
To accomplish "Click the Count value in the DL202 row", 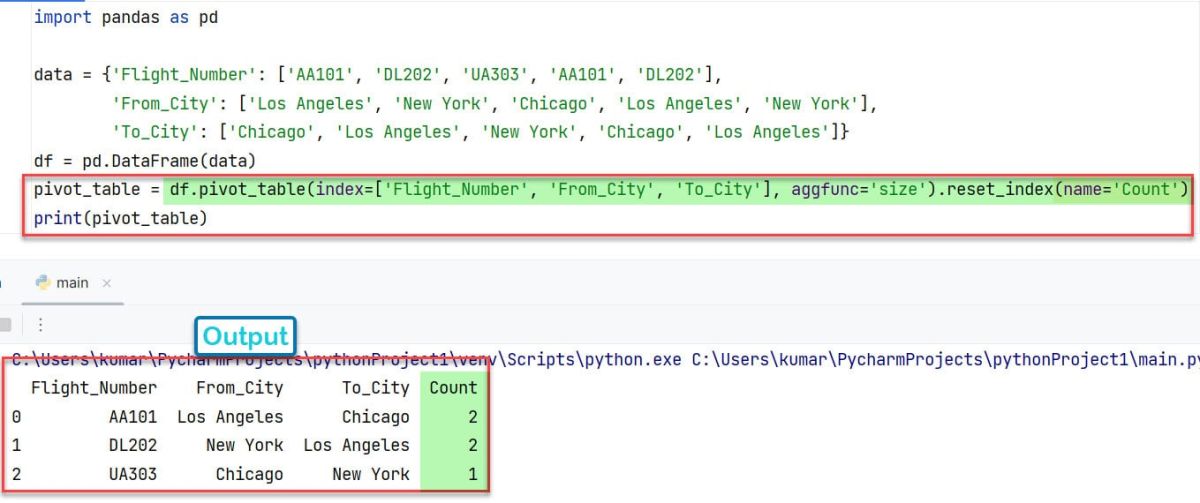I will click(x=472, y=446).
